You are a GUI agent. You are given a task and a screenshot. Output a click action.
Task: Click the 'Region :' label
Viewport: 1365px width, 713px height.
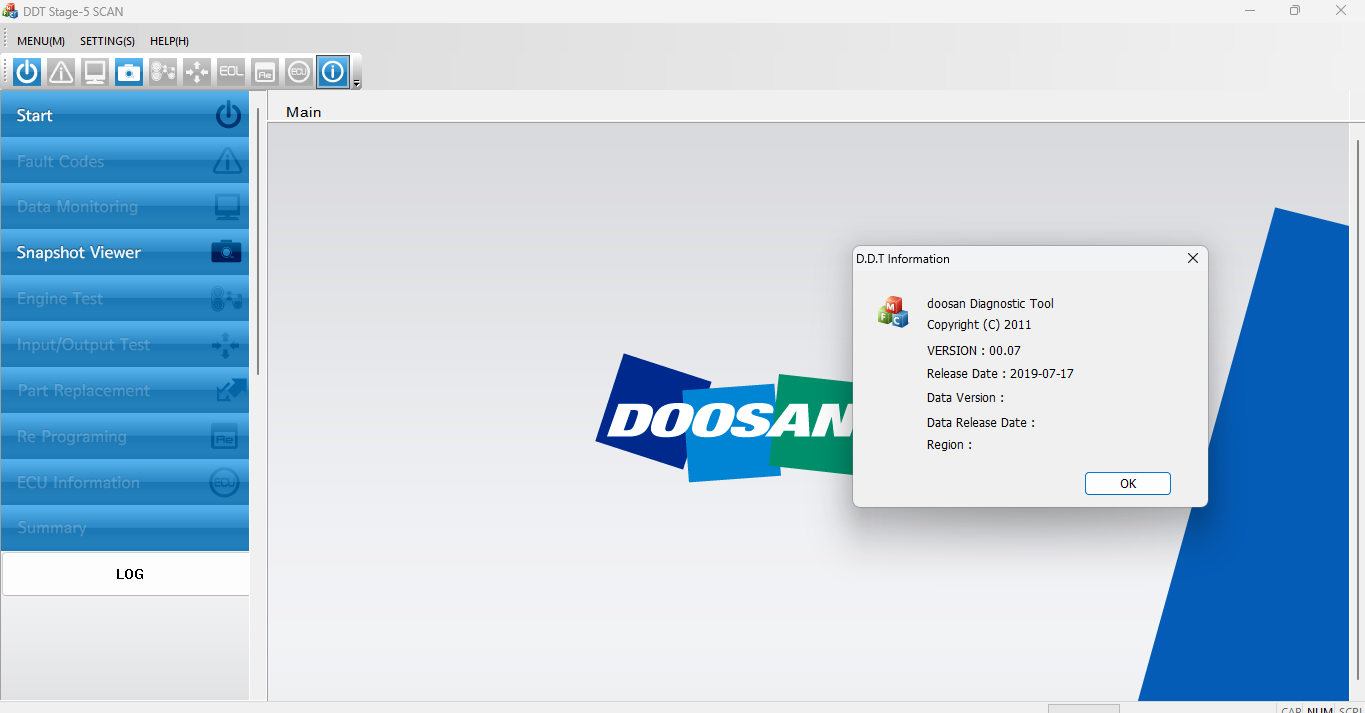(x=949, y=445)
